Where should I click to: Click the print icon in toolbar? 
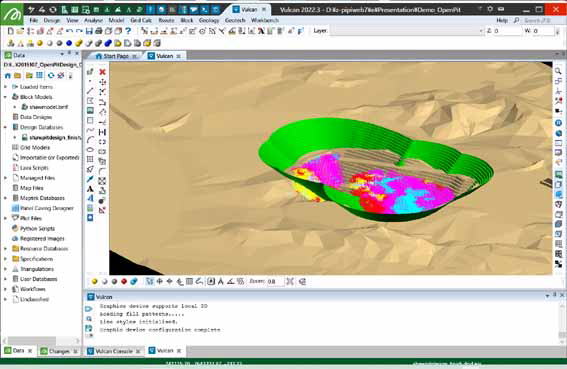pos(99,31)
